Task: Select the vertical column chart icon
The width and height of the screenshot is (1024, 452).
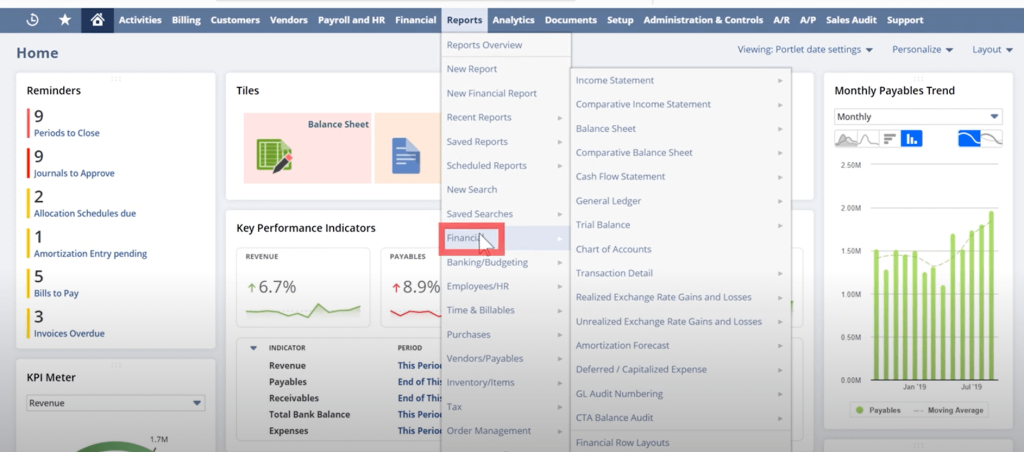Action: pos(912,138)
